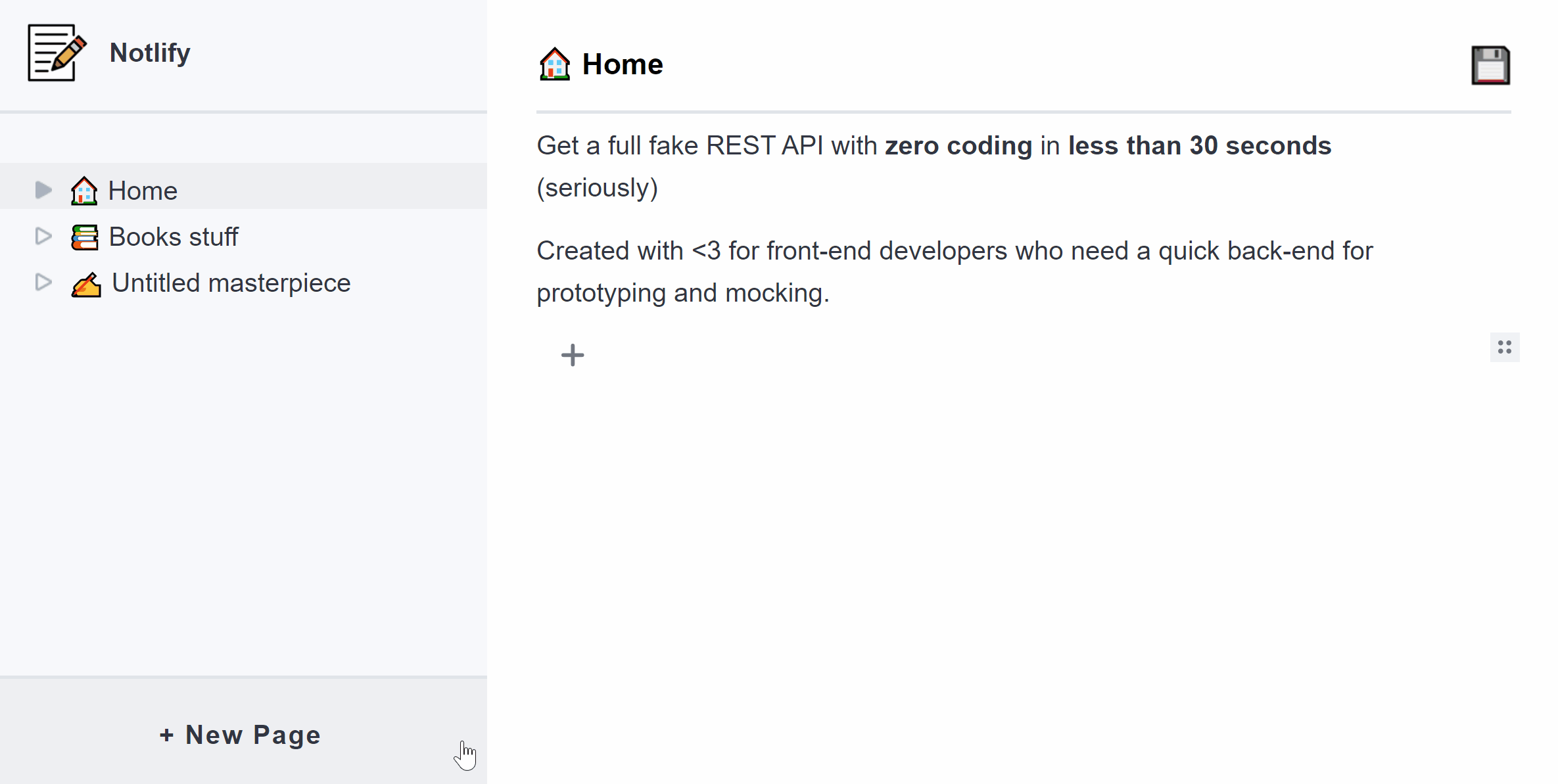This screenshot has height=784, width=1558.
Task: Click the Notlify notepad logo icon
Action: coord(56,53)
